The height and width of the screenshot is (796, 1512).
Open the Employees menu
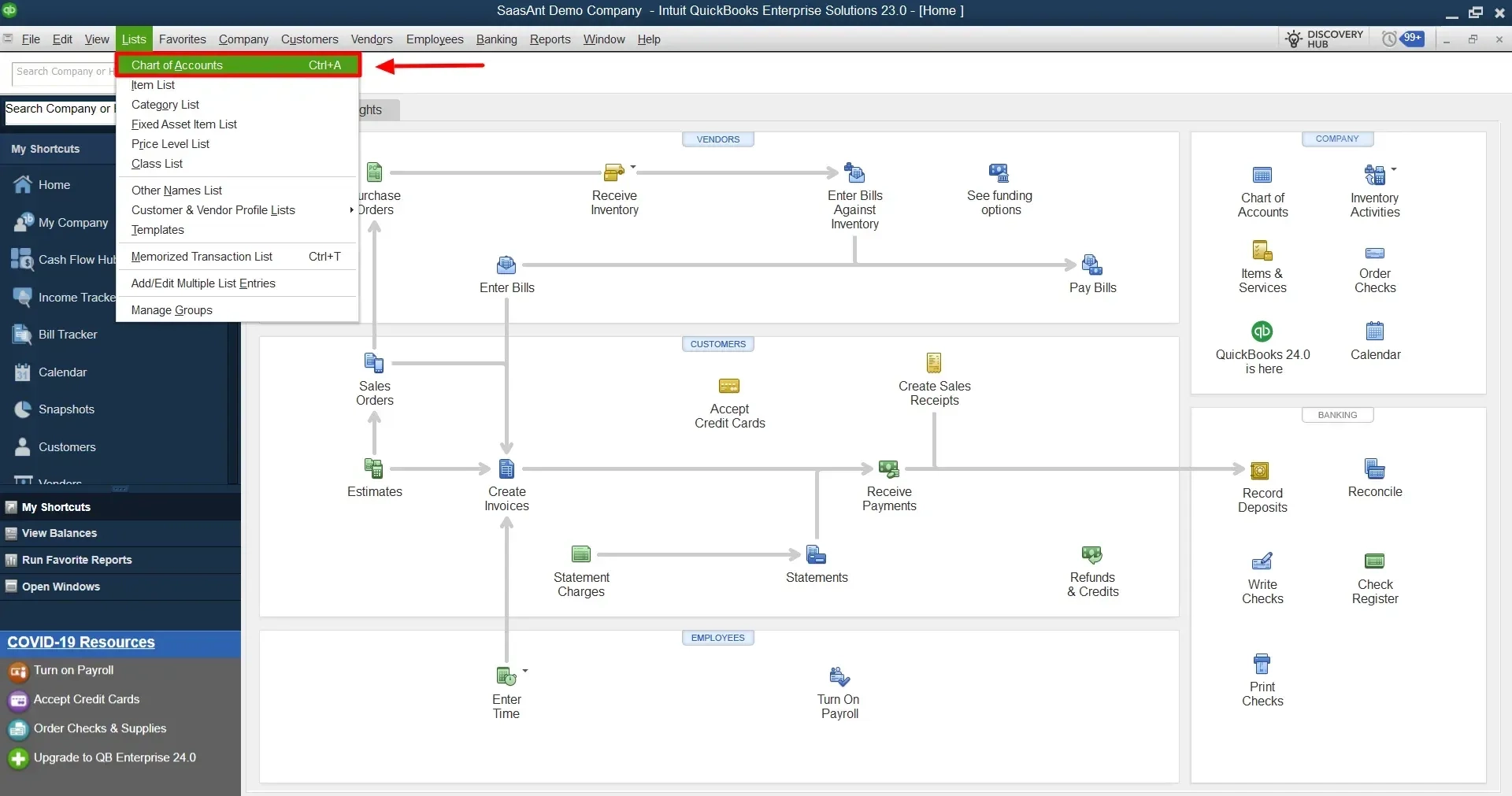435,39
